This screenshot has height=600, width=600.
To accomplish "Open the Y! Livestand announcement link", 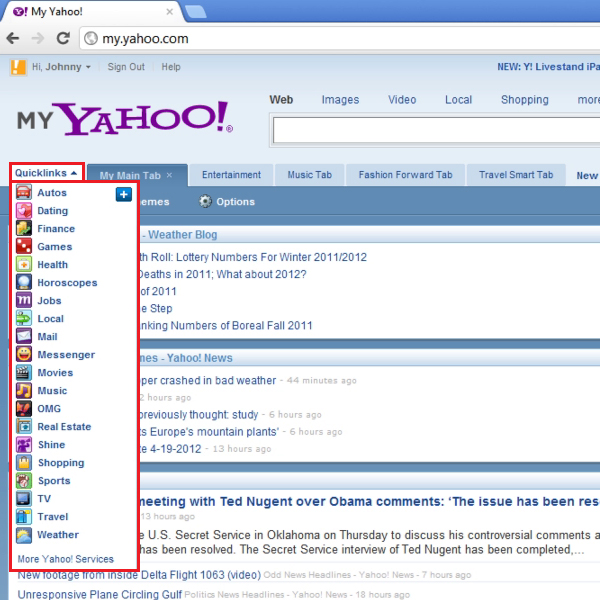I will click(548, 67).
